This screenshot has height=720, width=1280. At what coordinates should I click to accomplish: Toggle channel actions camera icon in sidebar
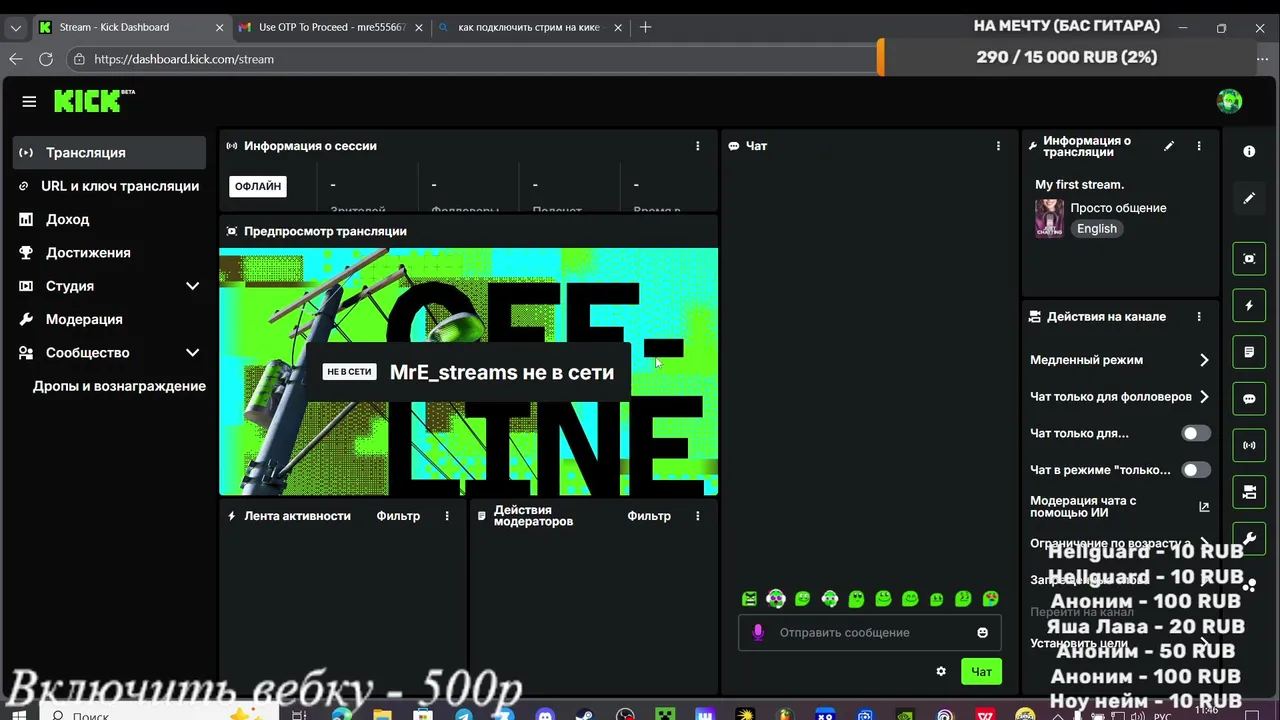1249,492
